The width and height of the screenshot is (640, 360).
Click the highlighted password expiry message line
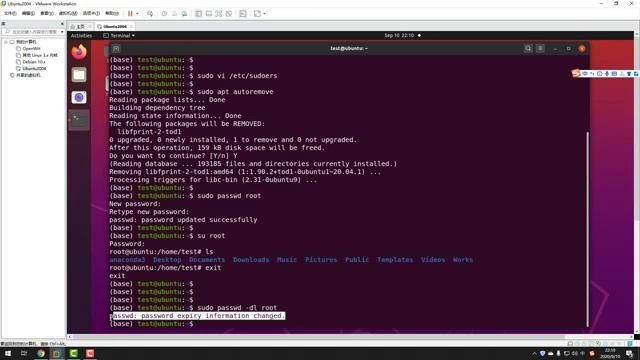pyautogui.click(x=198, y=316)
